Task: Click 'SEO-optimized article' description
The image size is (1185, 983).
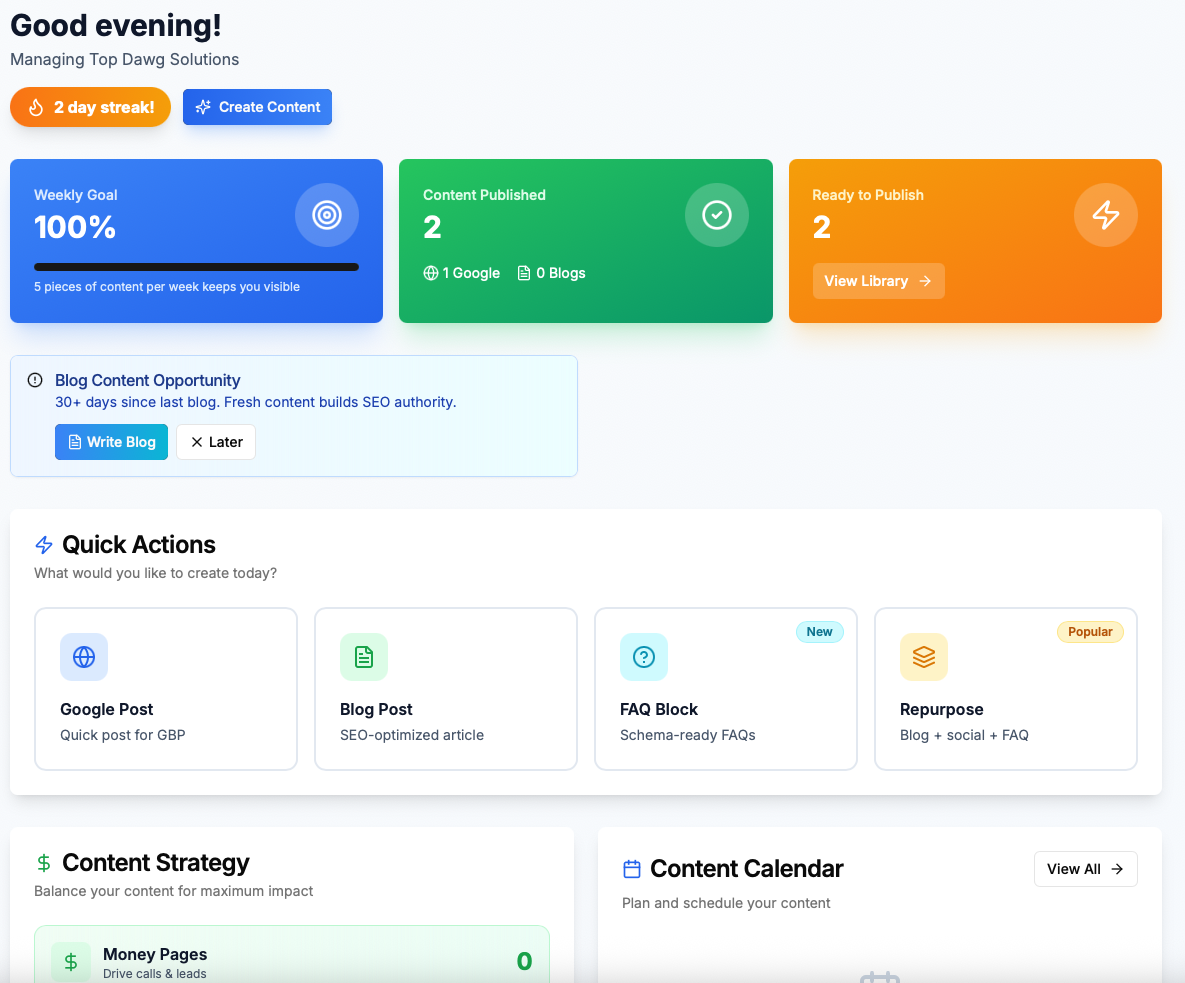Action: tap(412, 735)
